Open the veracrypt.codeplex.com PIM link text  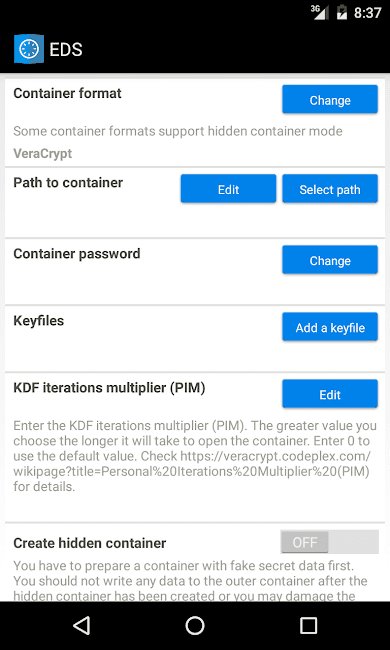click(x=191, y=464)
